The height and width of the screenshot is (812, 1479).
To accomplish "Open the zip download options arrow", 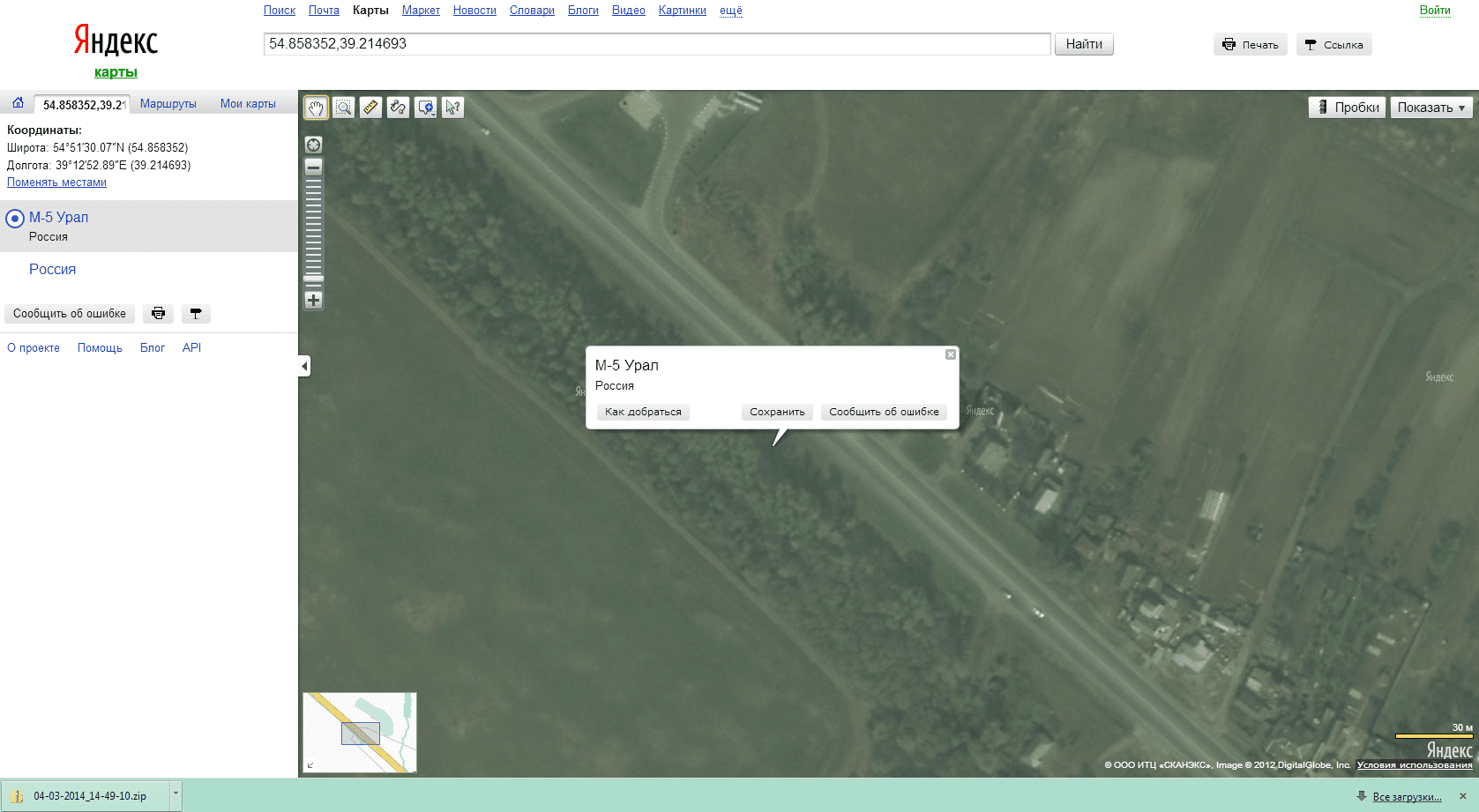I will [x=176, y=795].
